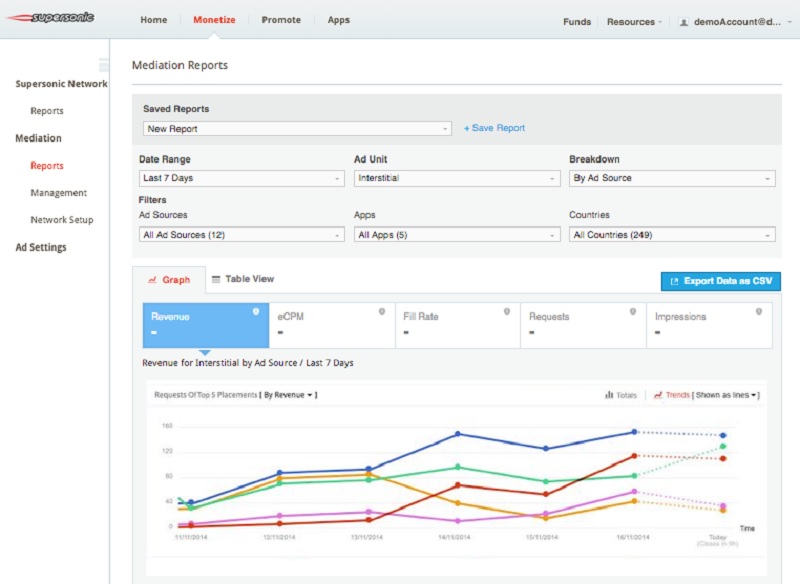Image resolution: width=800 pixels, height=584 pixels.
Task: Open Funds in the top bar
Action: (577, 22)
